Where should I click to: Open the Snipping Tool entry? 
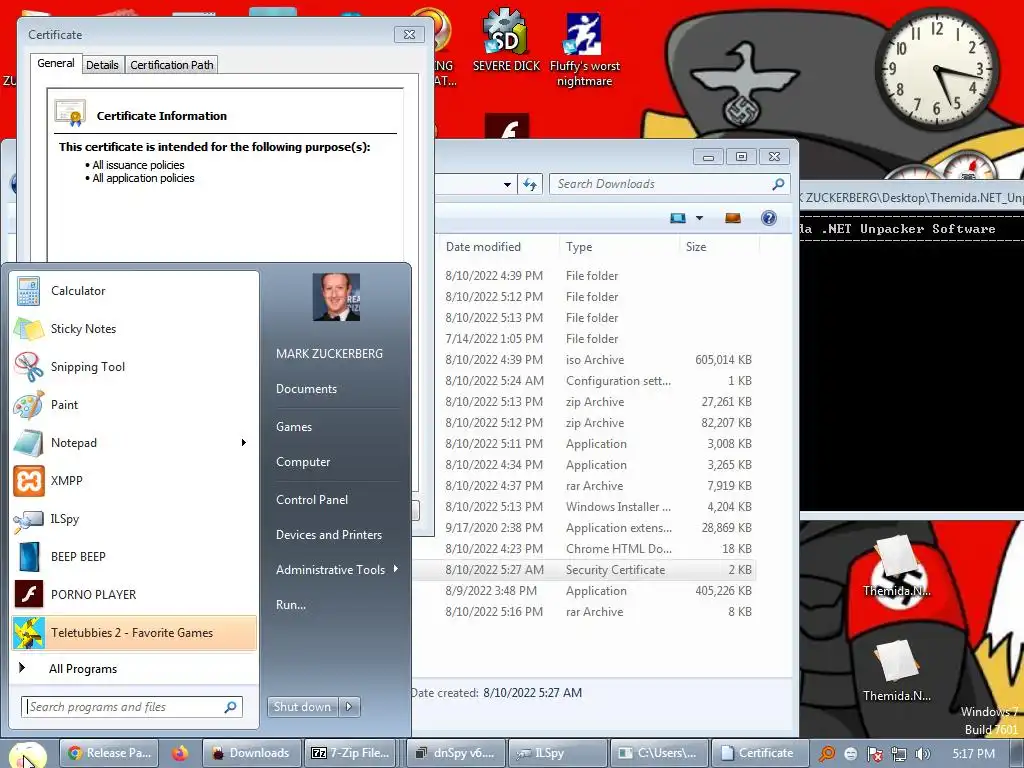tap(134, 367)
